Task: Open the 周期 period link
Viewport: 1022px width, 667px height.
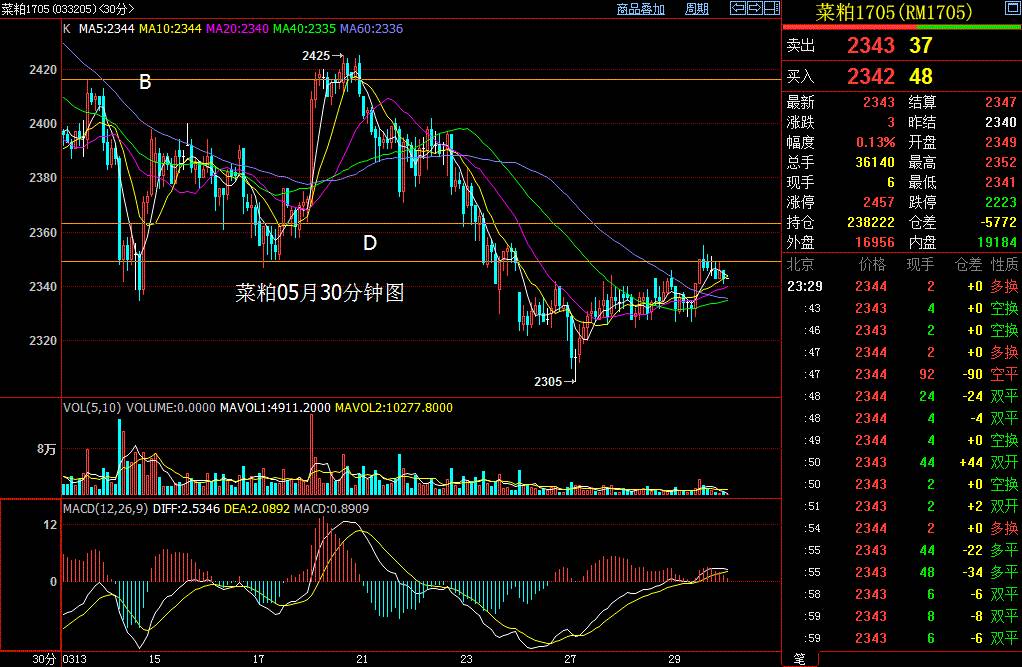Action: pyautogui.click(x=697, y=8)
